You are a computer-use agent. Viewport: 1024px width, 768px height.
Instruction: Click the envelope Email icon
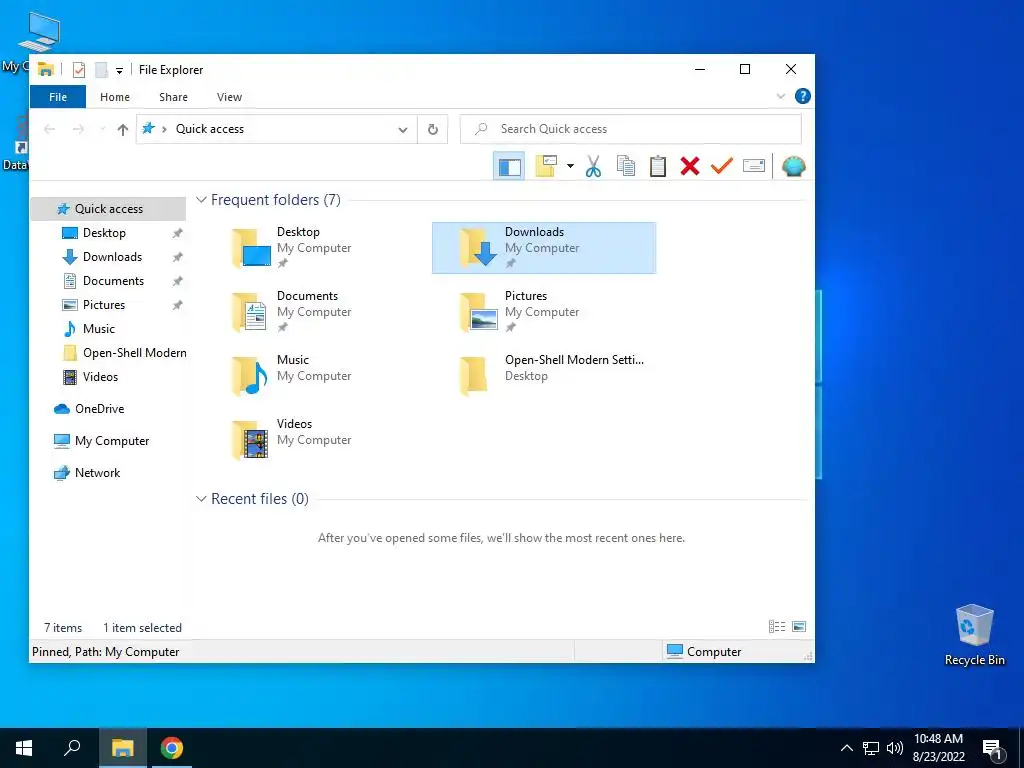click(754, 167)
